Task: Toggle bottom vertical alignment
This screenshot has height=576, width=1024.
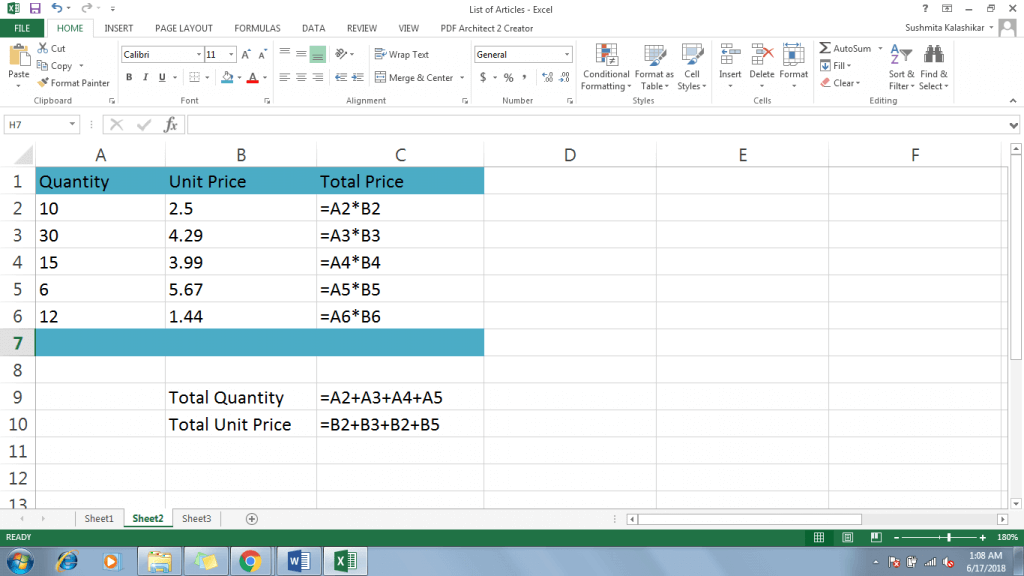Action: 317,54
